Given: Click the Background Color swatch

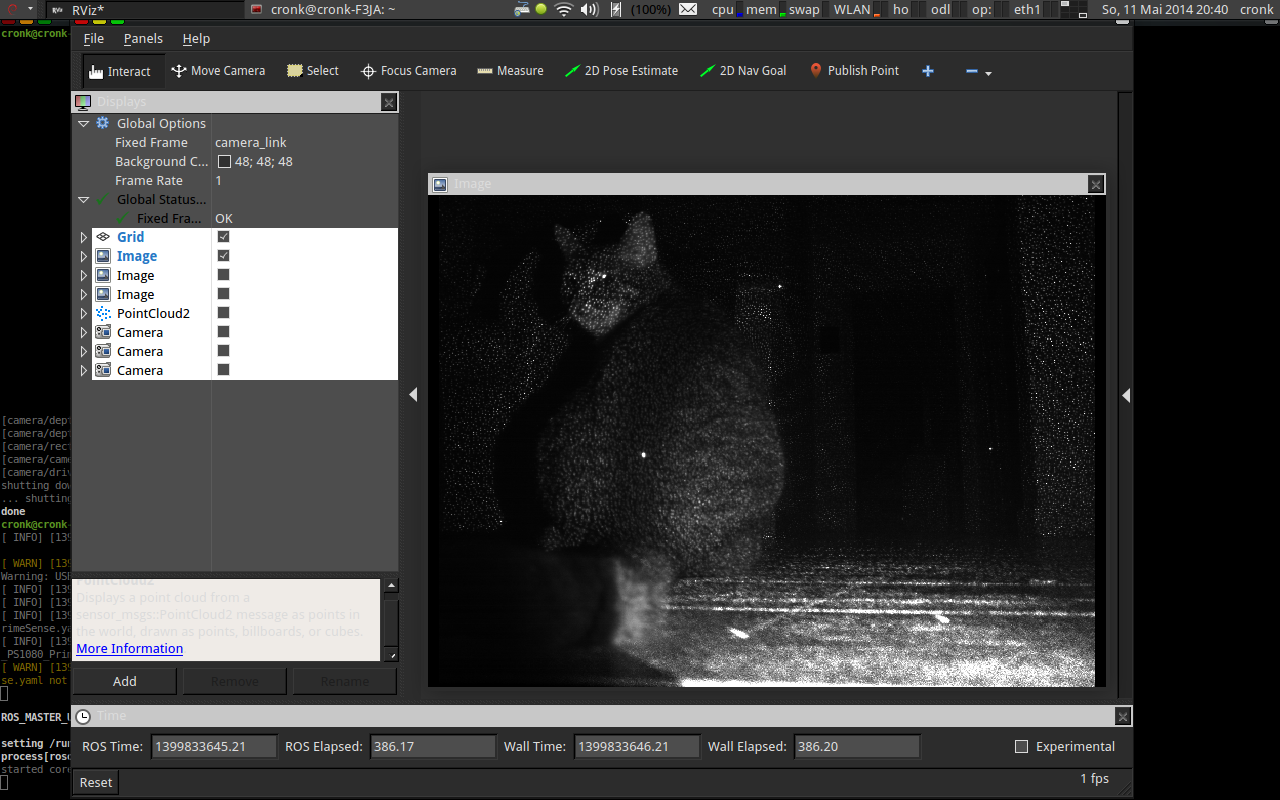Looking at the screenshot, I should coord(224,162).
